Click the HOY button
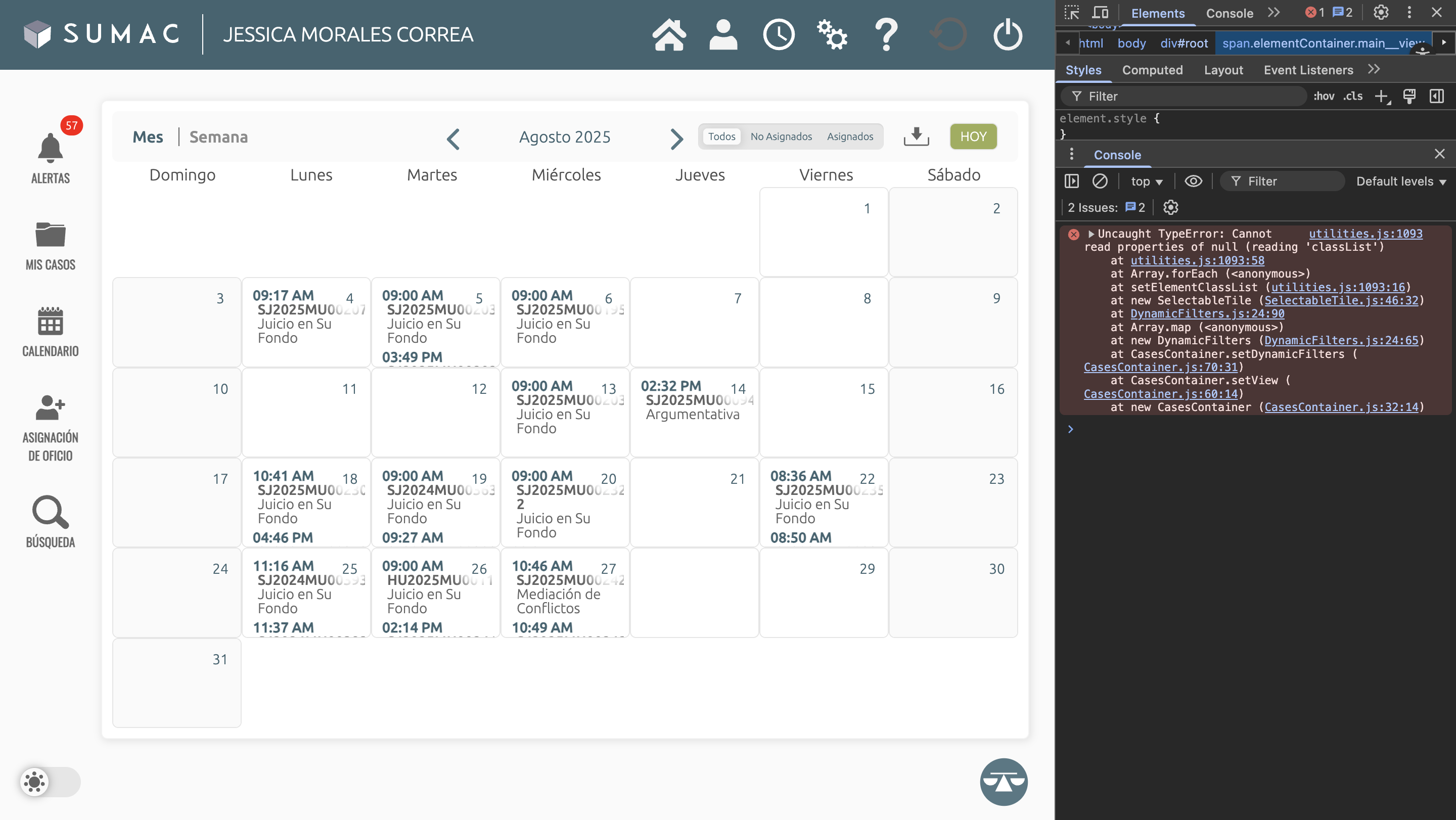 (x=973, y=136)
